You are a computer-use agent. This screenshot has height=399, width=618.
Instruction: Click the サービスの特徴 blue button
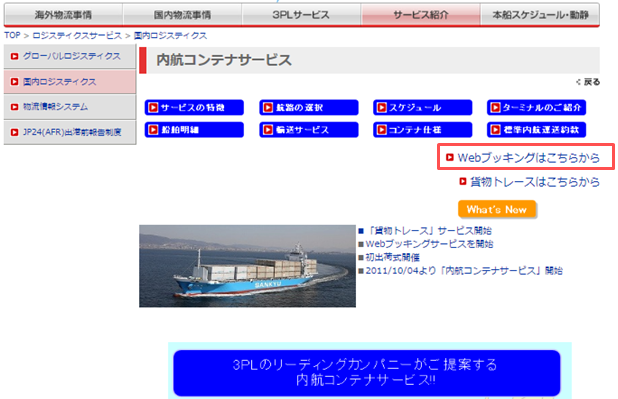click(x=194, y=107)
